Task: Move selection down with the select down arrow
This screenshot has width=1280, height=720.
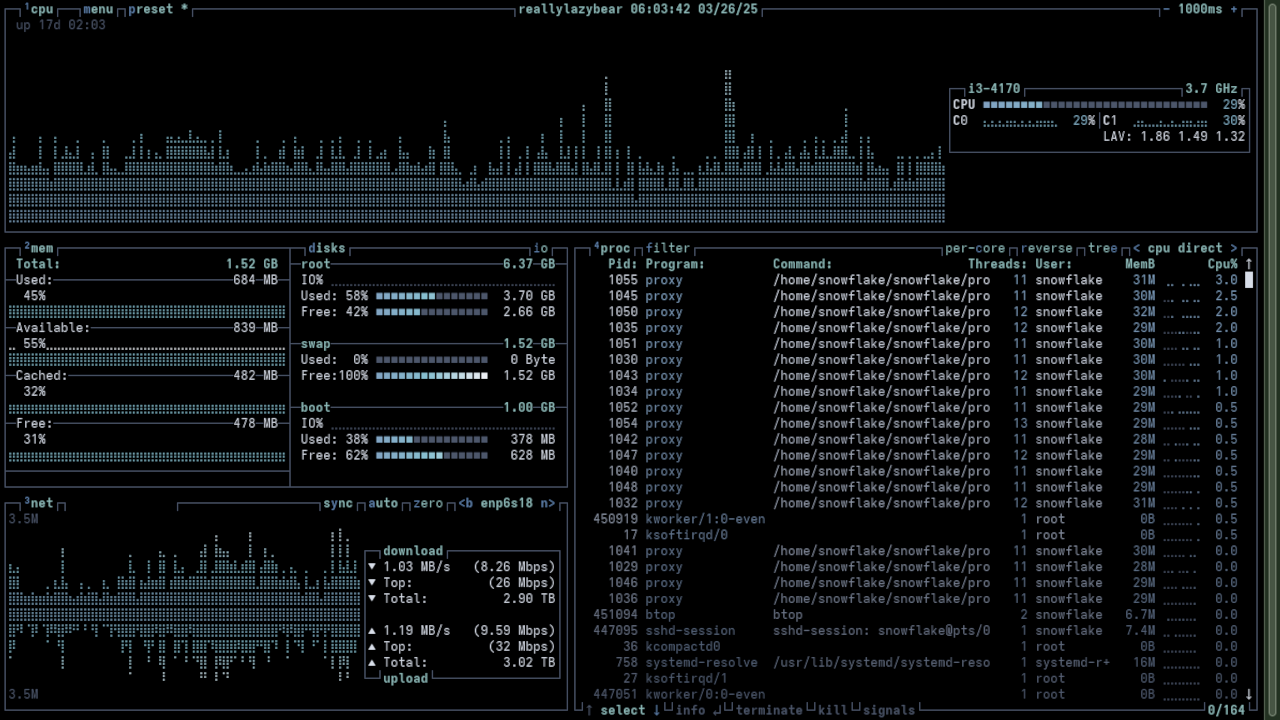Action: point(657,710)
